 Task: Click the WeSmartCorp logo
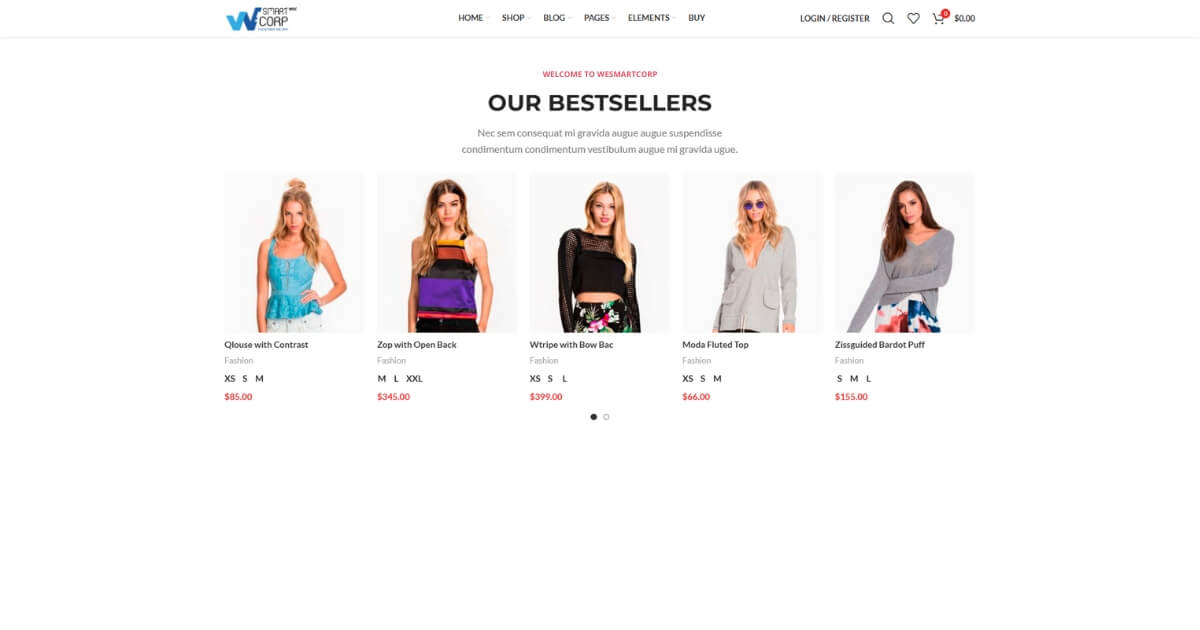pos(262,18)
